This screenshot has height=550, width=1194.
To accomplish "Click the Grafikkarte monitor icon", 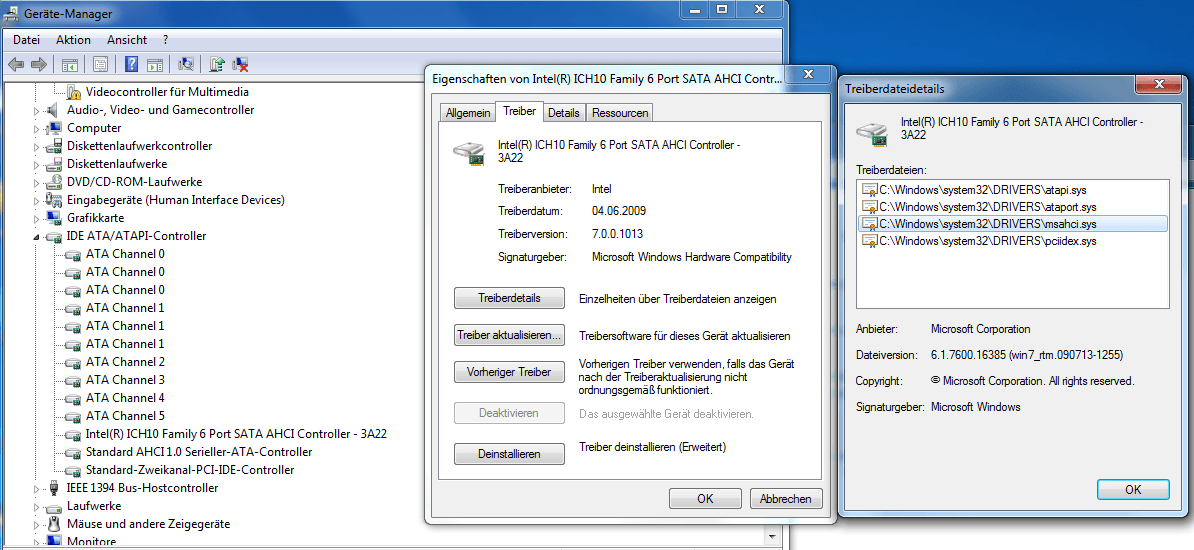I will pos(53,218).
